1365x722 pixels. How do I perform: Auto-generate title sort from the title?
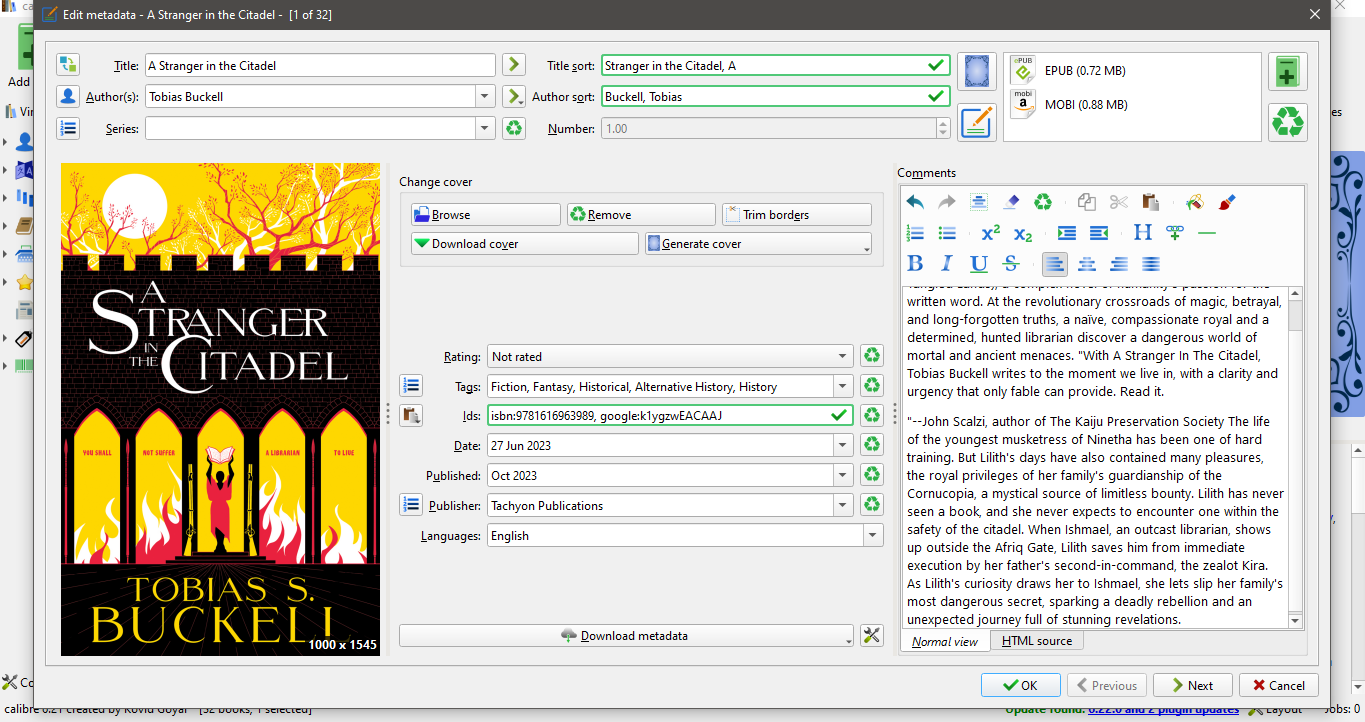[x=514, y=65]
